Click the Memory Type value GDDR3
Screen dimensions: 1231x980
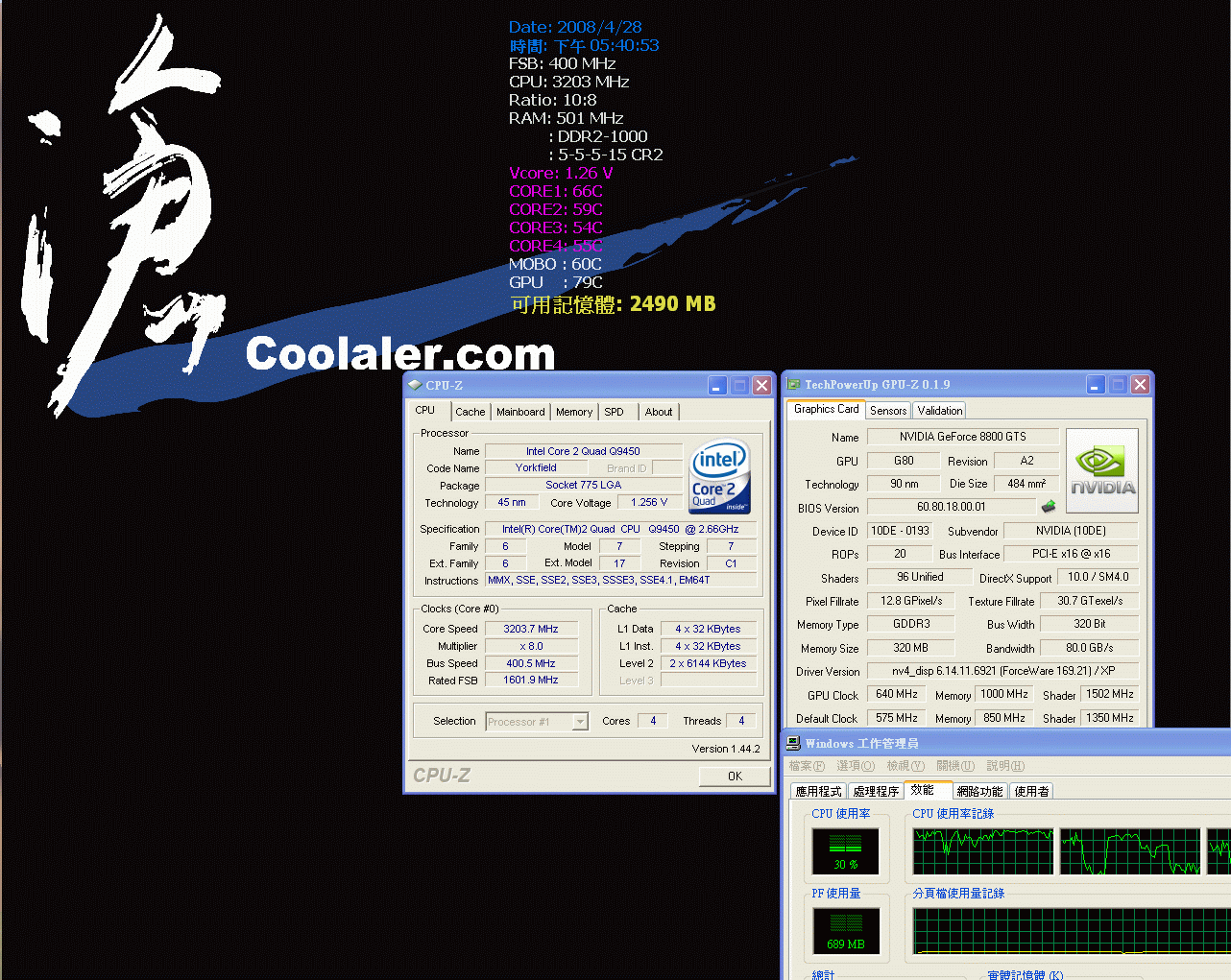(911, 624)
